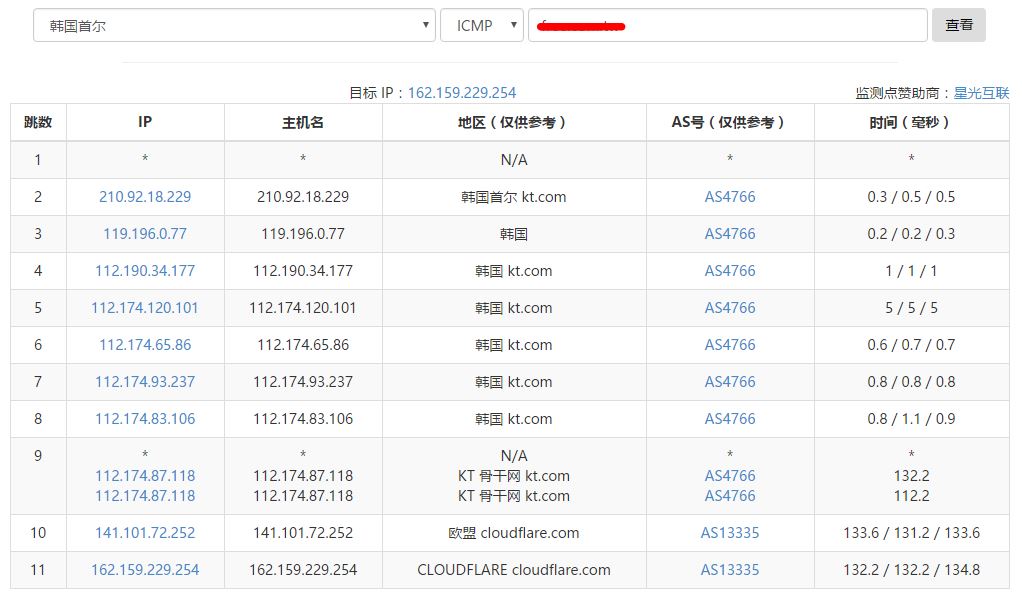Open IP link 210.92.18.229
Screen dimensions: 1022x597
[145, 197]
